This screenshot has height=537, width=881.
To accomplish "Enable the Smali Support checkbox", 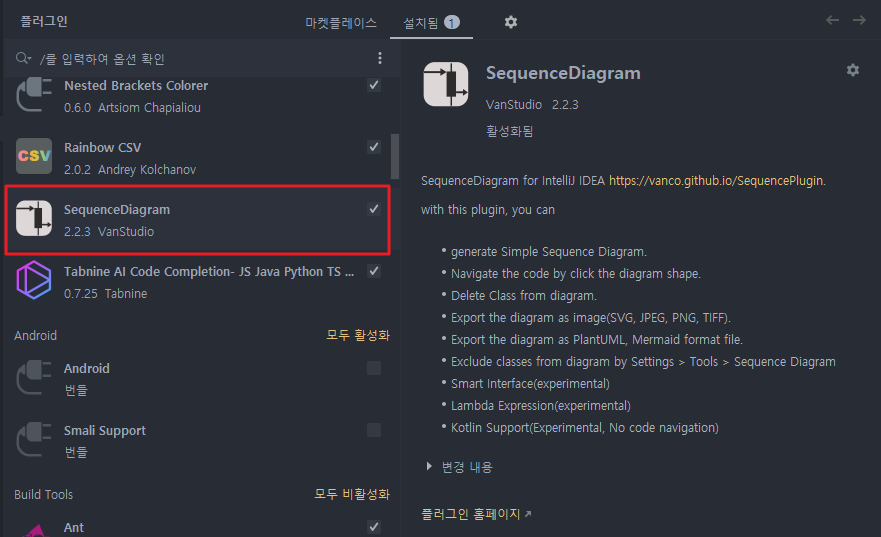I will [374, 430].
